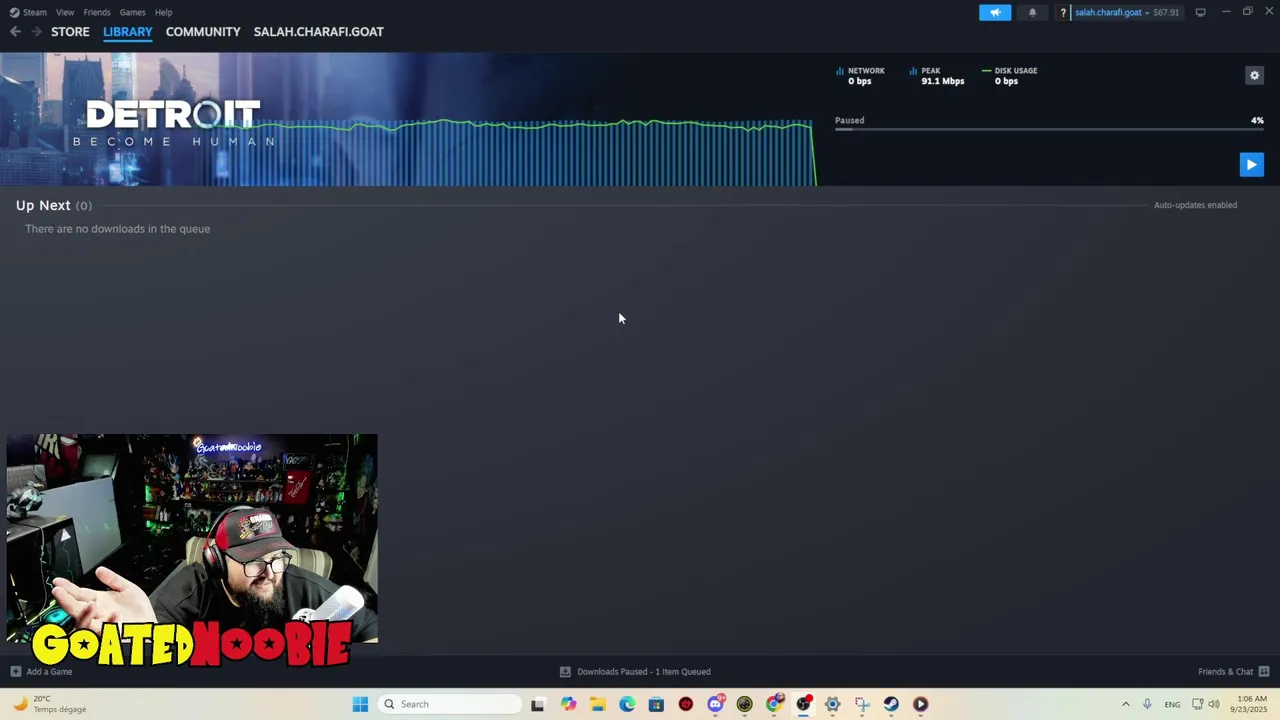Click the Steam icon in taskbar
The width and height of the screenshot is (1280, 720).
[891, 704]
